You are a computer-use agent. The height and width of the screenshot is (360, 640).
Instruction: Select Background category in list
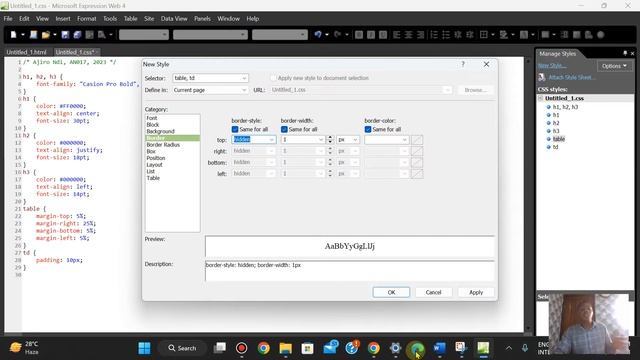(160, 131)
